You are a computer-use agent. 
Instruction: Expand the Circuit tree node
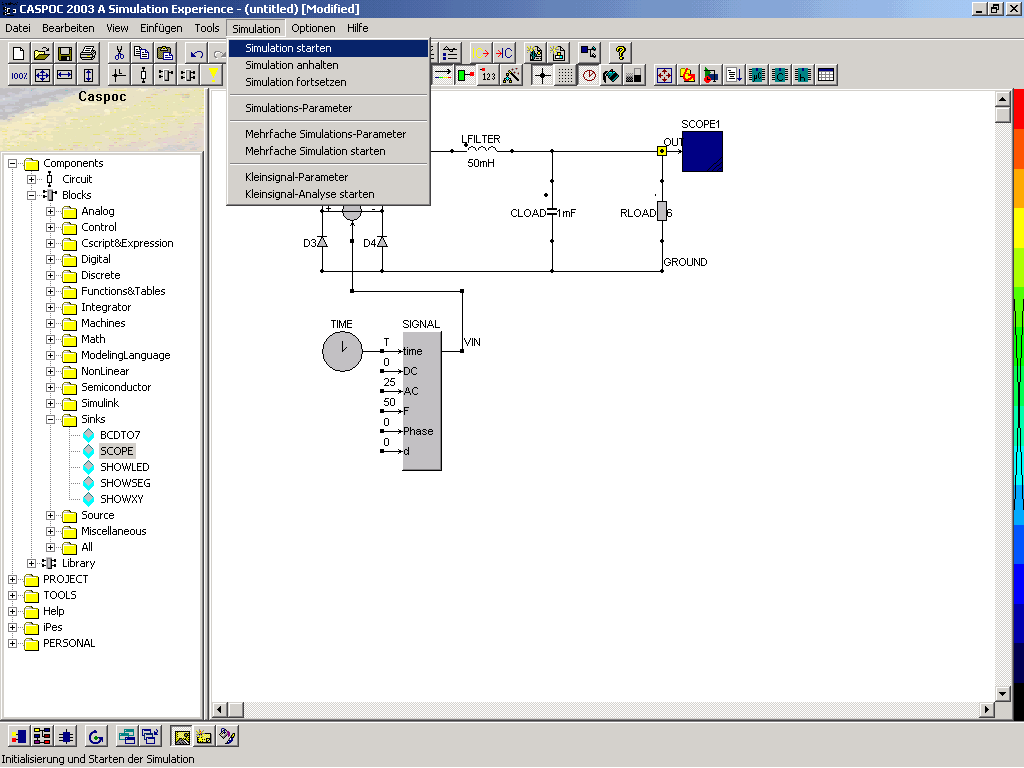[x=31, y=179]
